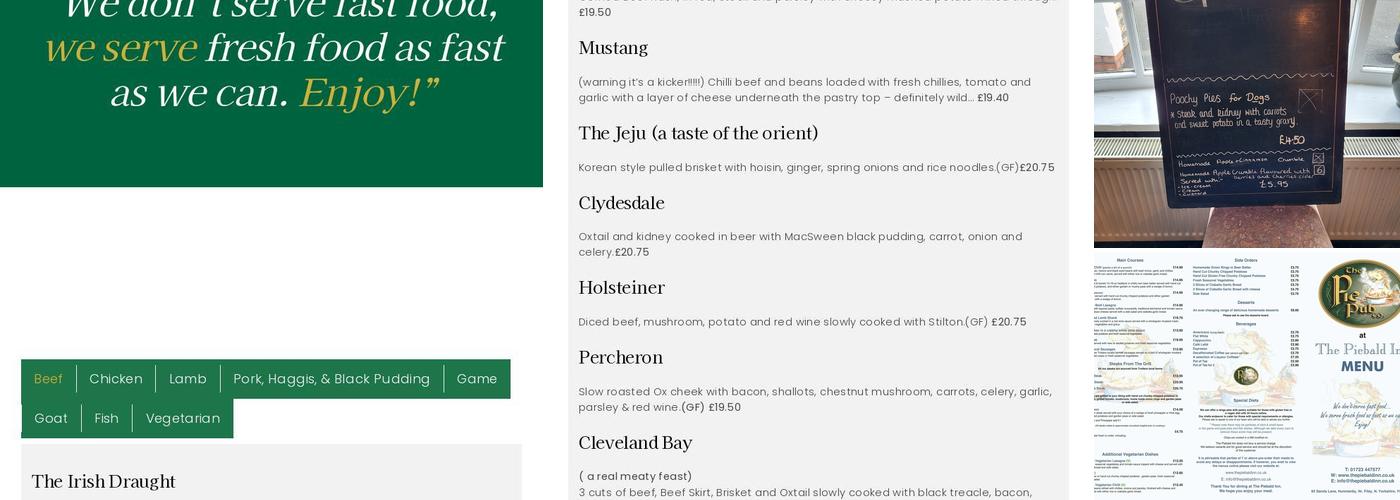This screenshot has width=1400, height=500.
Task: Click the 'Enjoy!' slogan word
Action: [x=368, y=93]
